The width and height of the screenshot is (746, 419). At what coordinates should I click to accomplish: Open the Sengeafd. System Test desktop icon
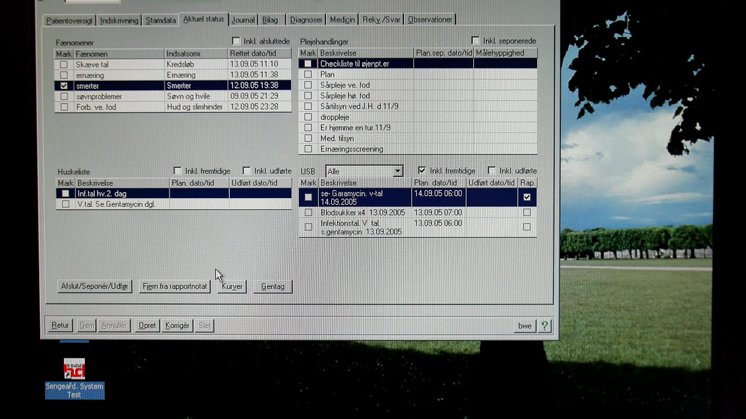coord(74,369)
